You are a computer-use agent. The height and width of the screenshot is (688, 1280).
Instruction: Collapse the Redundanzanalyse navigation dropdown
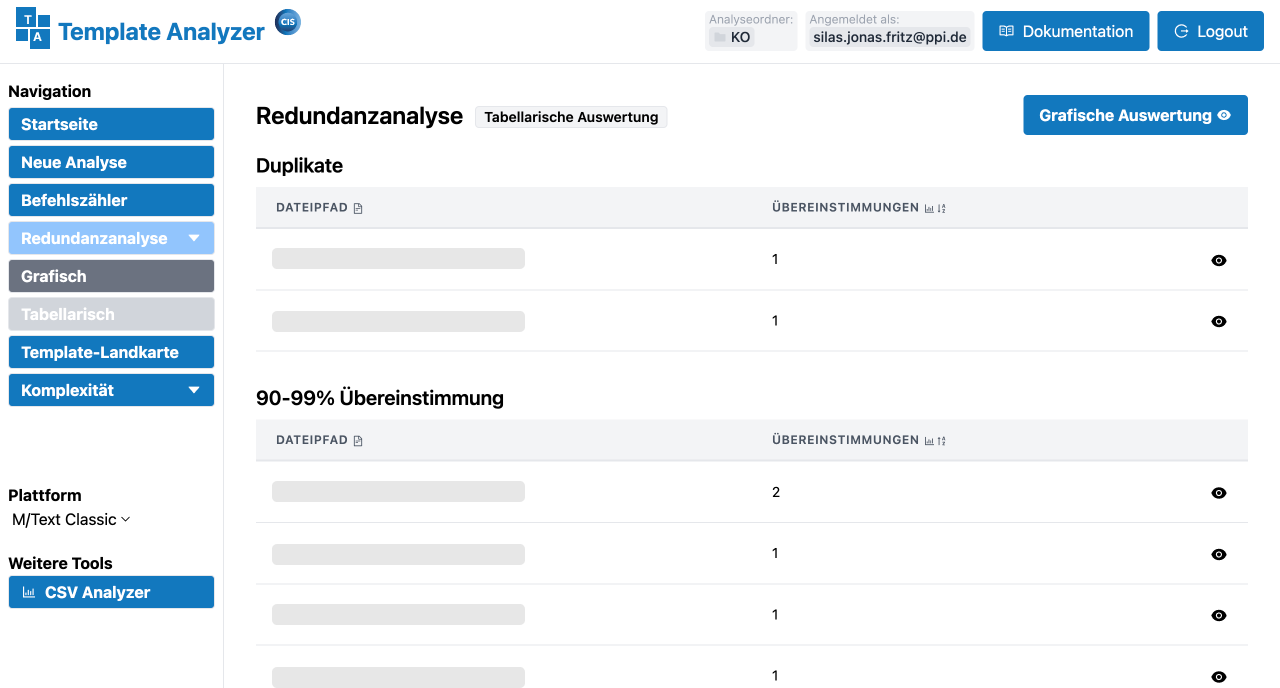click(x=194, y=238)
